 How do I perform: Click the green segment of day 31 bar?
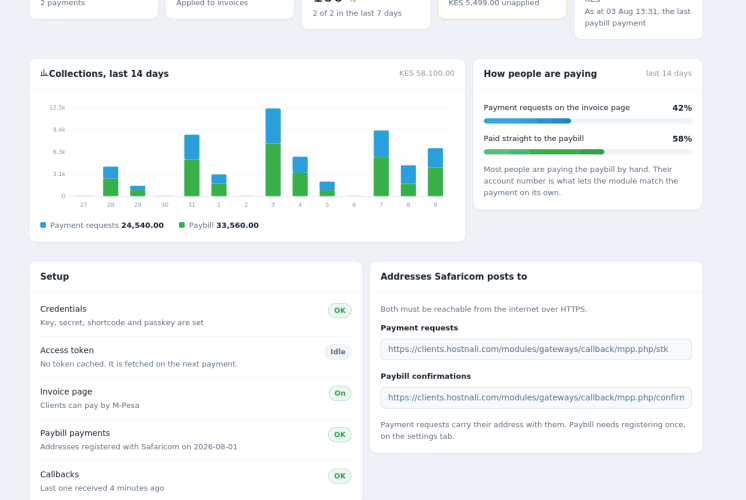click(192, 178)
